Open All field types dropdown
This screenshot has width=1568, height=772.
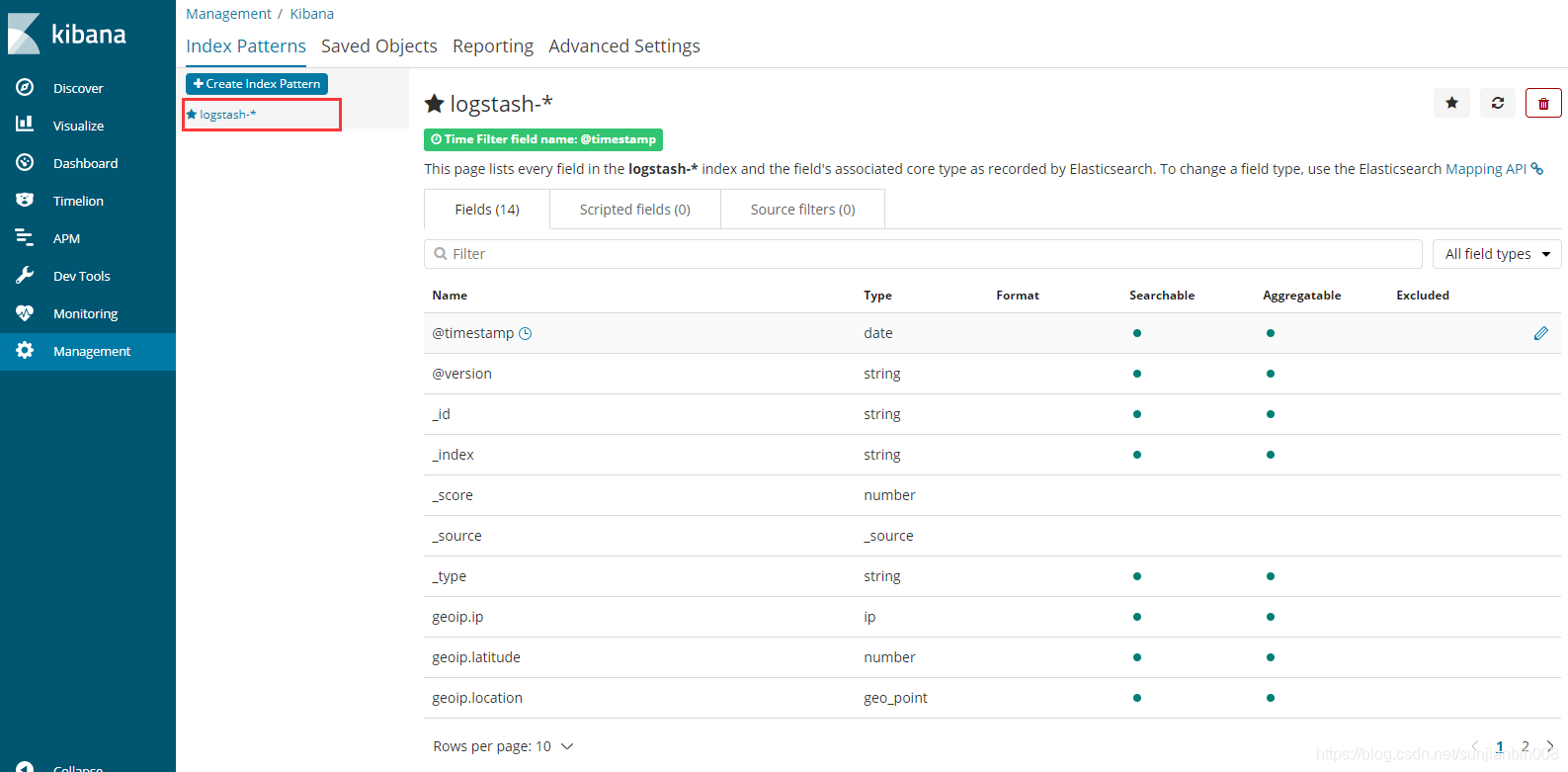[1497, 254]
